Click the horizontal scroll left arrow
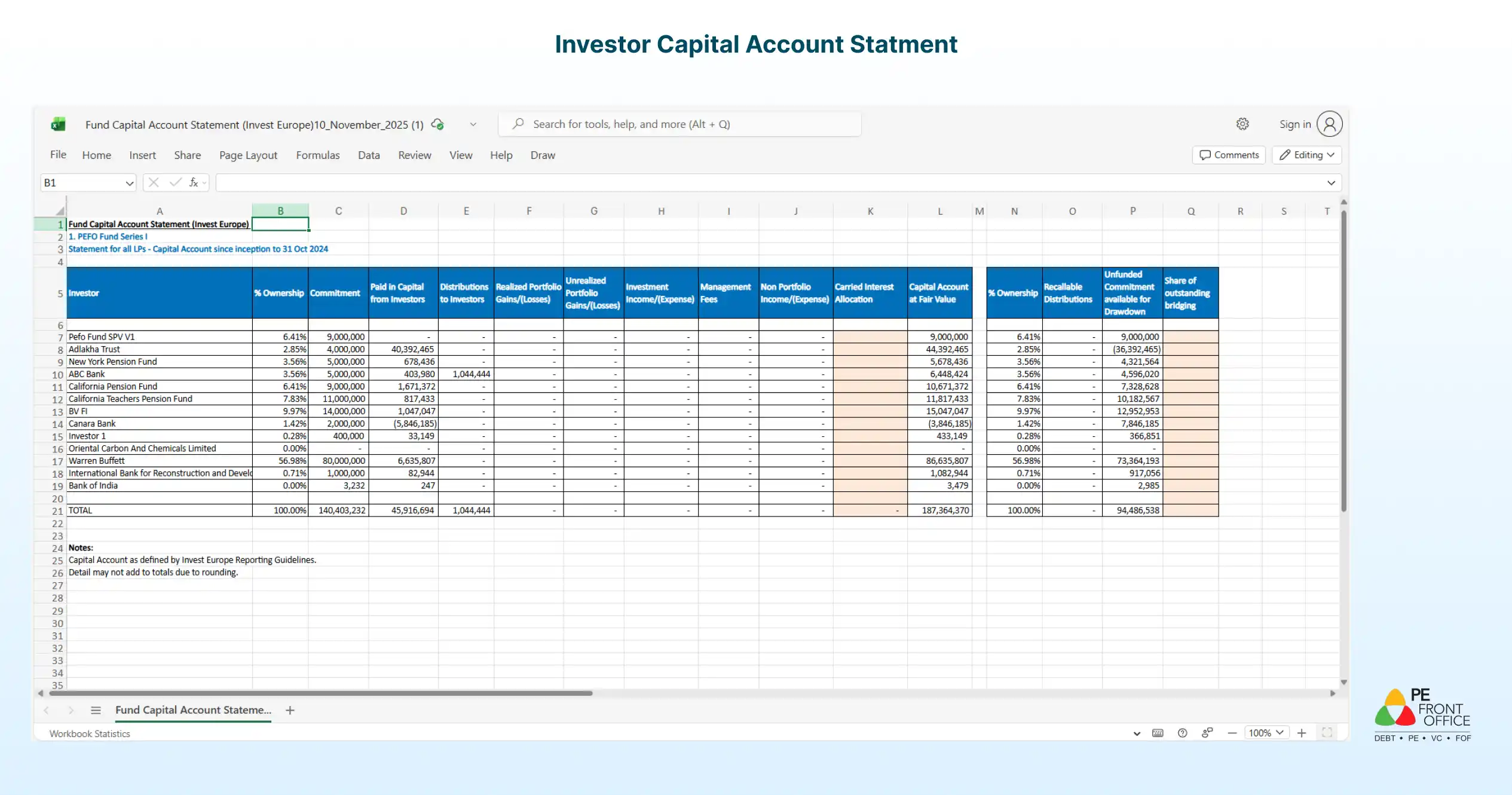This screenshot has height=795, width=1512. (x=41, y=693)
